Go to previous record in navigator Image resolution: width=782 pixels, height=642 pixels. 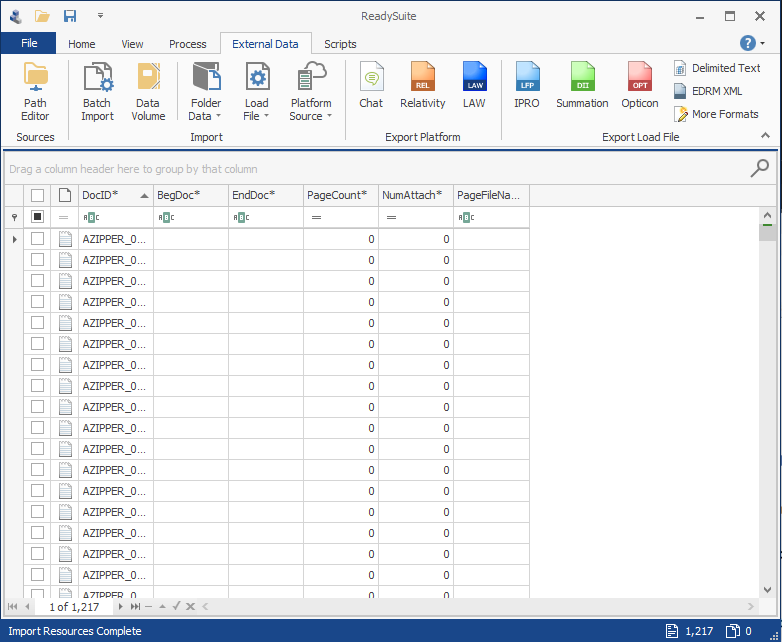[x=27, y=607]
